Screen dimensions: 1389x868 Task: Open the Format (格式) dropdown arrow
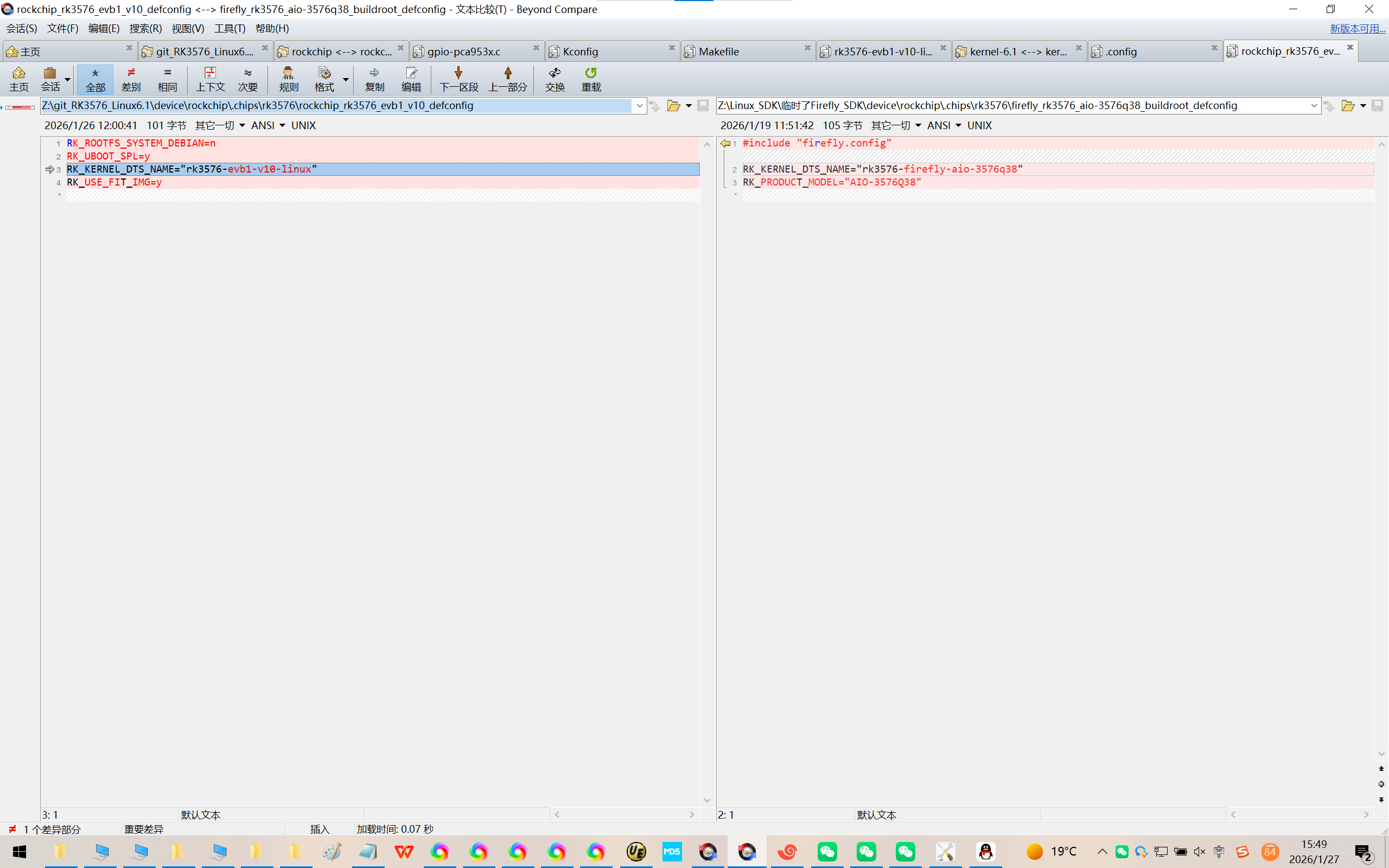click(x=346, y=79)
